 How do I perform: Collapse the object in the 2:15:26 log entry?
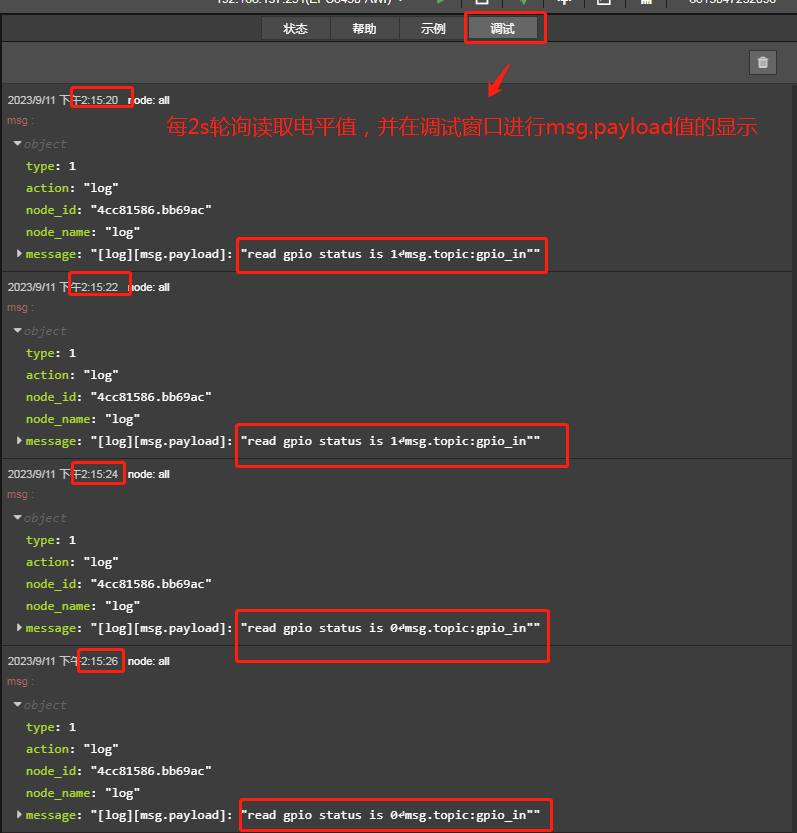pos(18,705)
